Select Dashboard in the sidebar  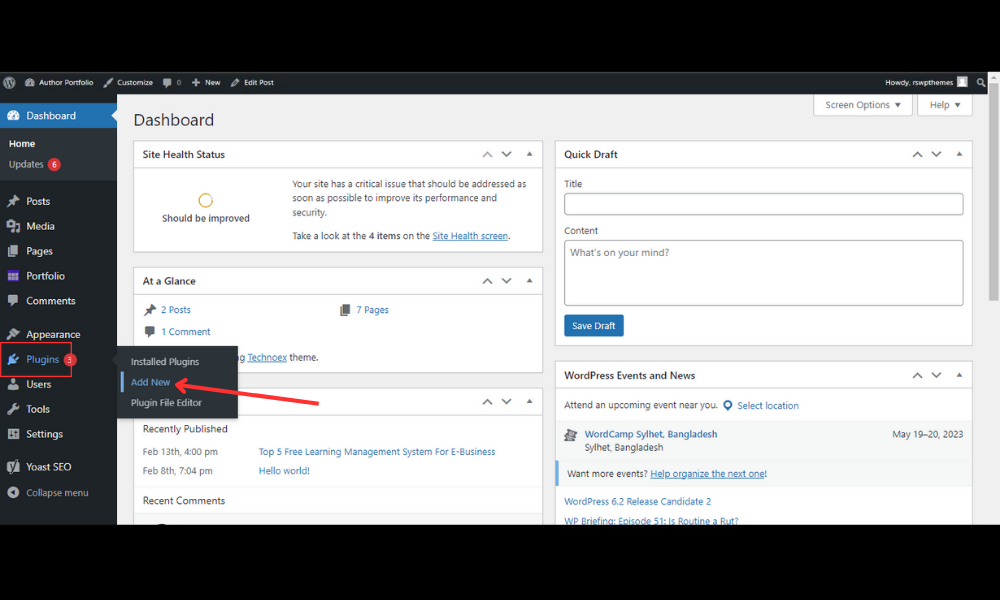coord(58,115)
